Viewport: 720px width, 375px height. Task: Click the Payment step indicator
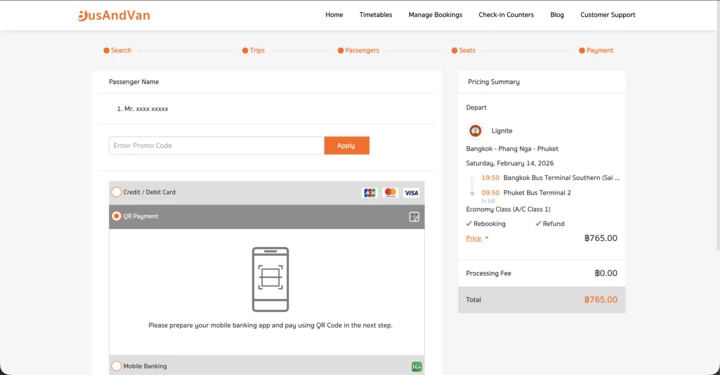click(596, 50)
